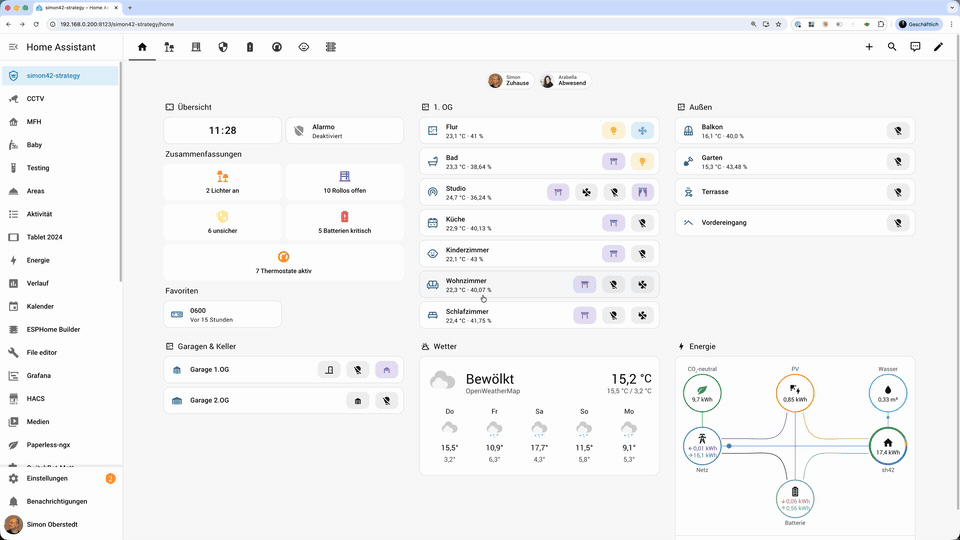Click the PV solar energy circle
The image size is (960, 540).
click(795, 393)
